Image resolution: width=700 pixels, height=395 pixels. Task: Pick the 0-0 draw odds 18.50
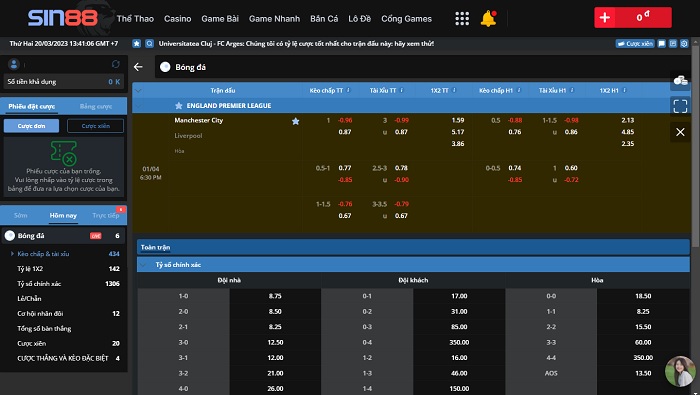643,296
